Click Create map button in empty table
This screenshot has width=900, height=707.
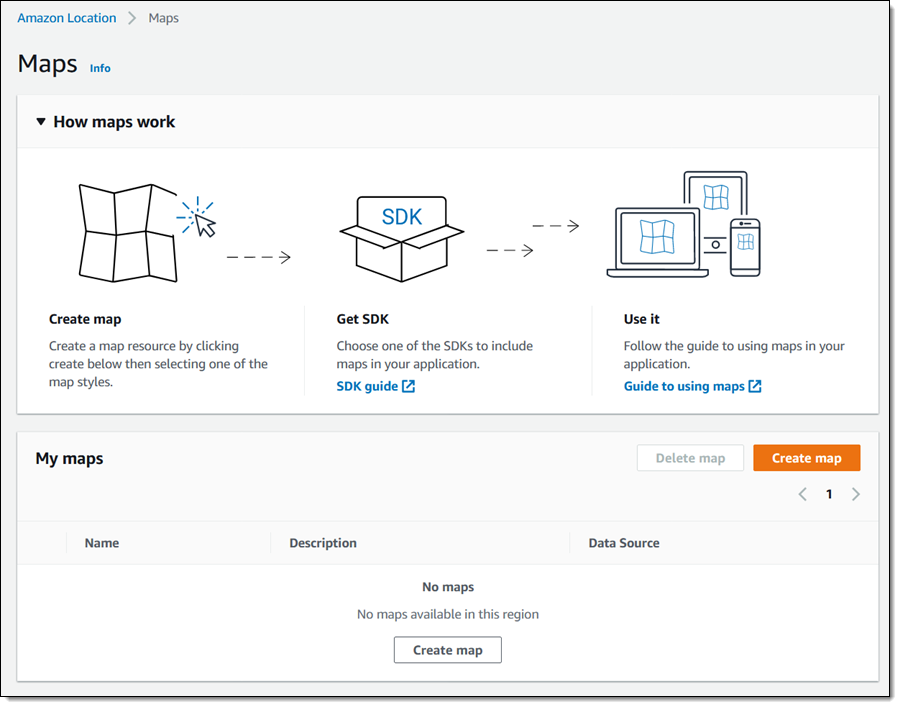pyautogui.click(x=447, y=650)
